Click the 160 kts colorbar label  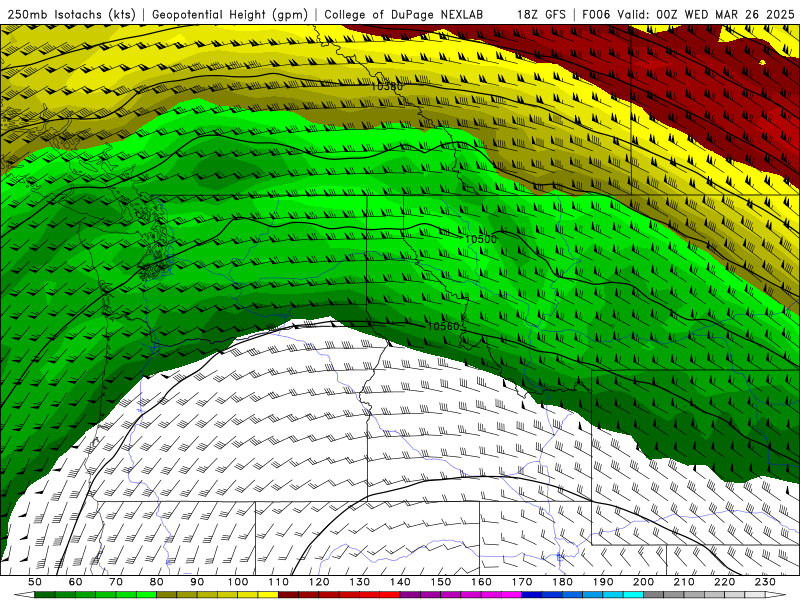481,582
